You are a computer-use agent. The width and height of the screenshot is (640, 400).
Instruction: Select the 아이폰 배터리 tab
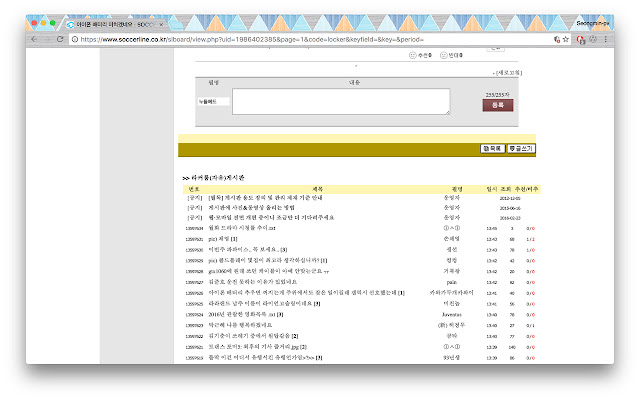click(114, 24)
